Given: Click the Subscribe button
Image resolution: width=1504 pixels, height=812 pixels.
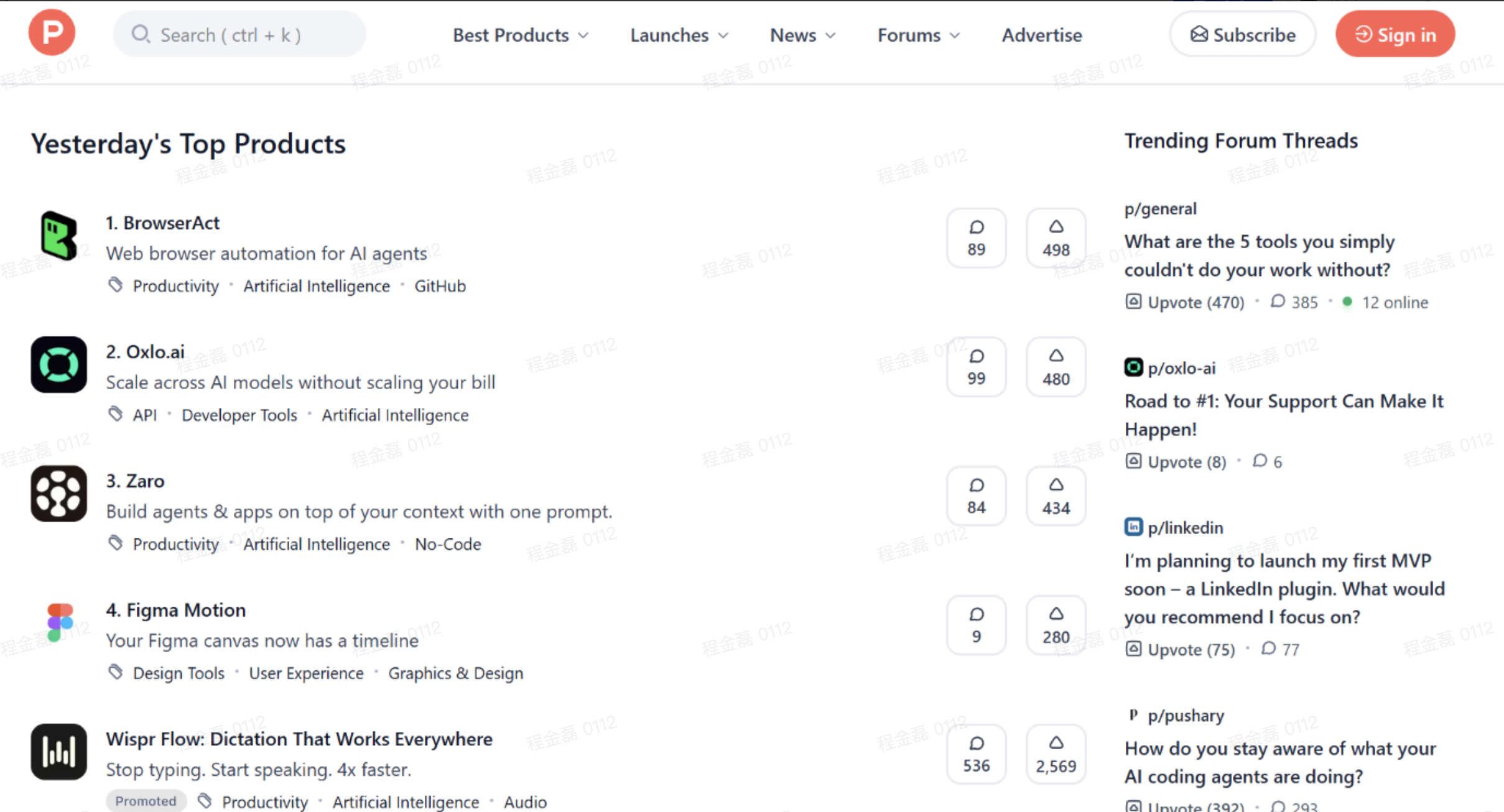Looking at the screenshot, I should tap(1242, 34).
